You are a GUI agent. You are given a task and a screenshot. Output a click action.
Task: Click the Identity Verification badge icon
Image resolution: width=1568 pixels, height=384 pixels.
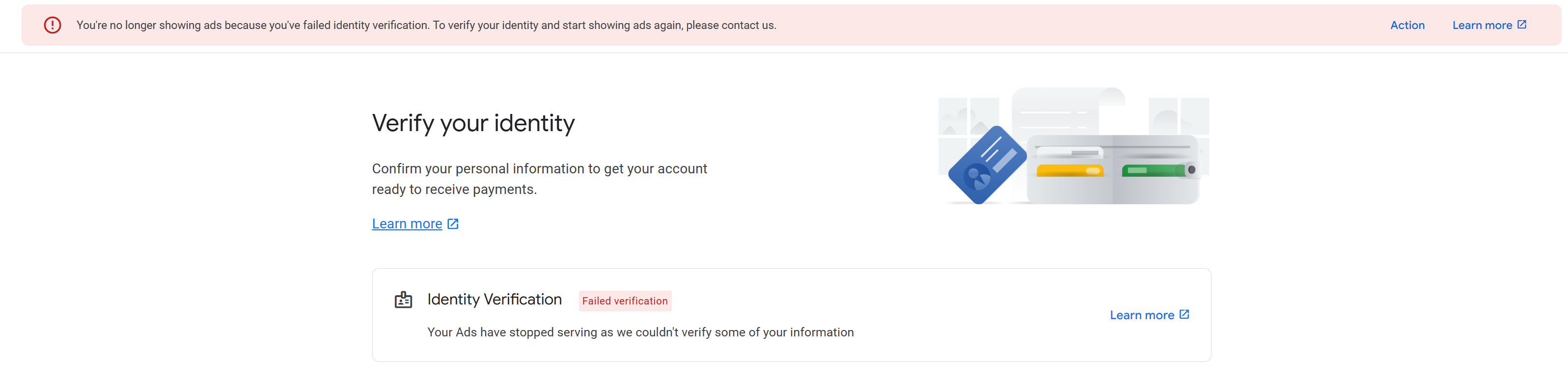coord(403,300)
